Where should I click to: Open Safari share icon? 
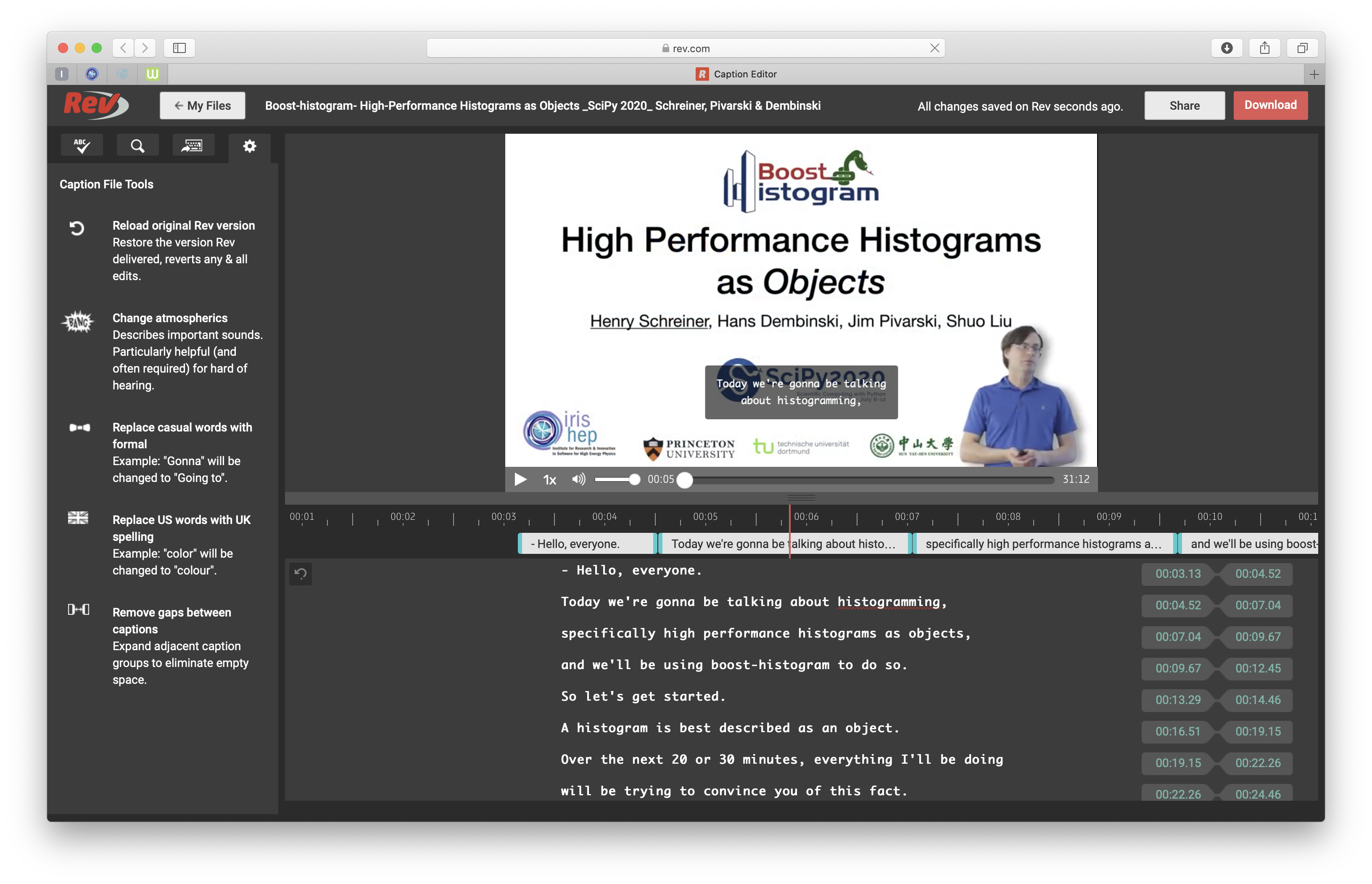click(x=1265, y=48)
